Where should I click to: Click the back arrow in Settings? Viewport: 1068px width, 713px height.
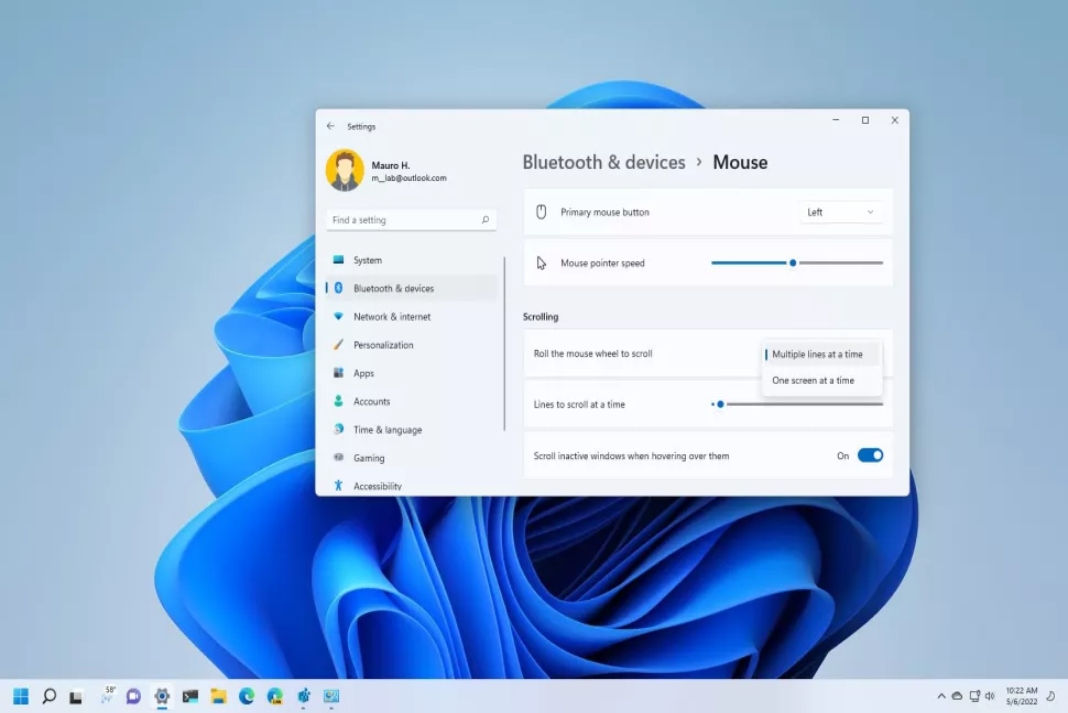[330, 126]
